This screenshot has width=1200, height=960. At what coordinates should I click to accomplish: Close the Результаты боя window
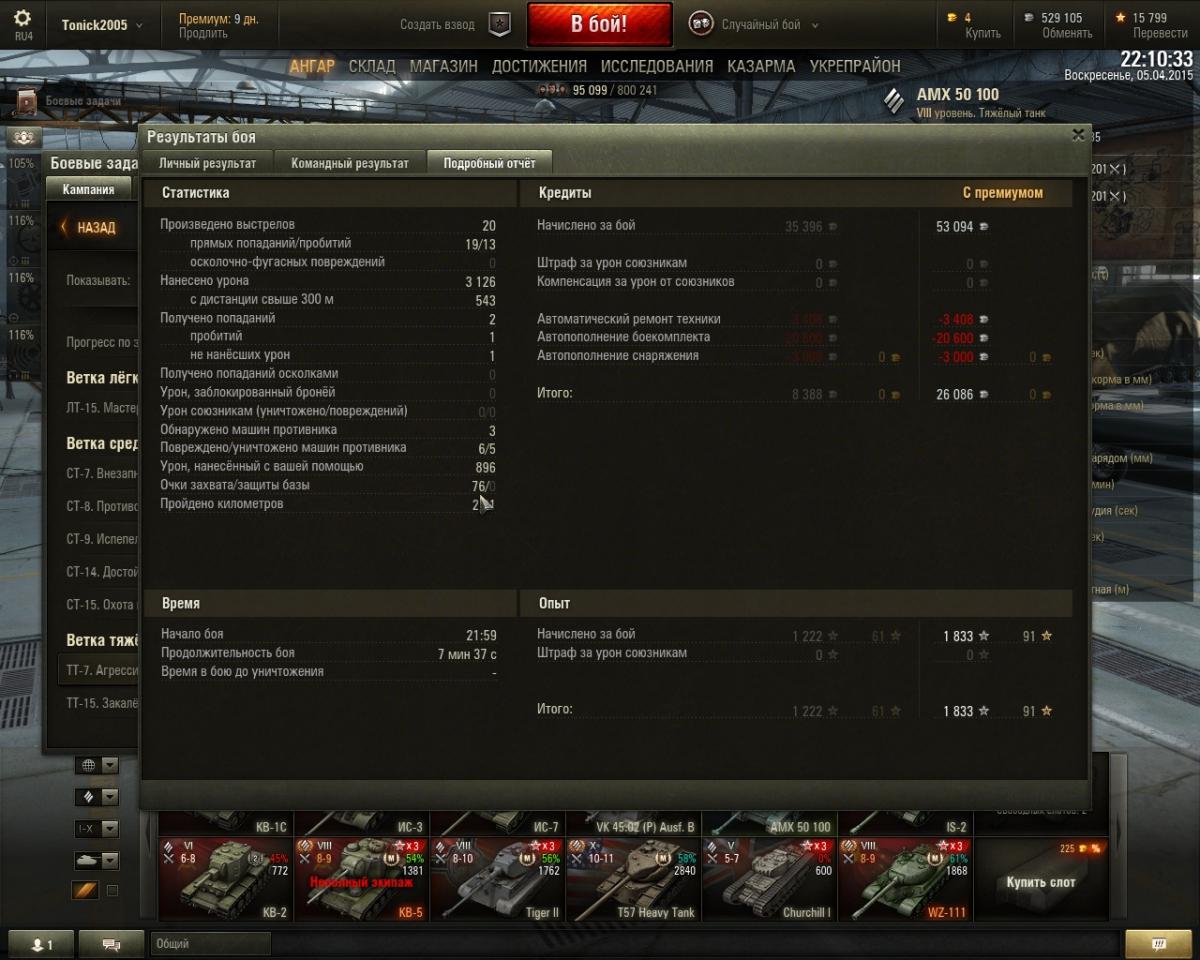click(1078, 135)
